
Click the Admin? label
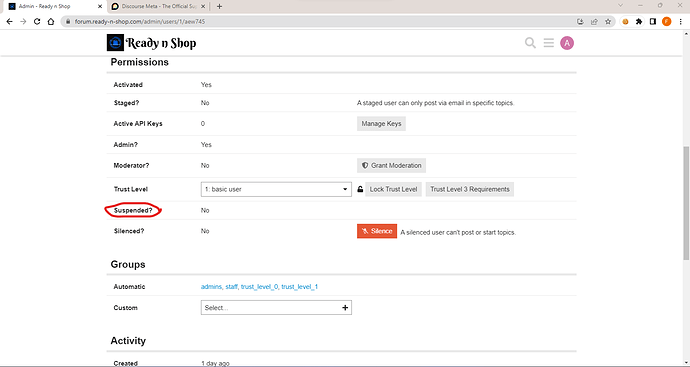(125, 145)
